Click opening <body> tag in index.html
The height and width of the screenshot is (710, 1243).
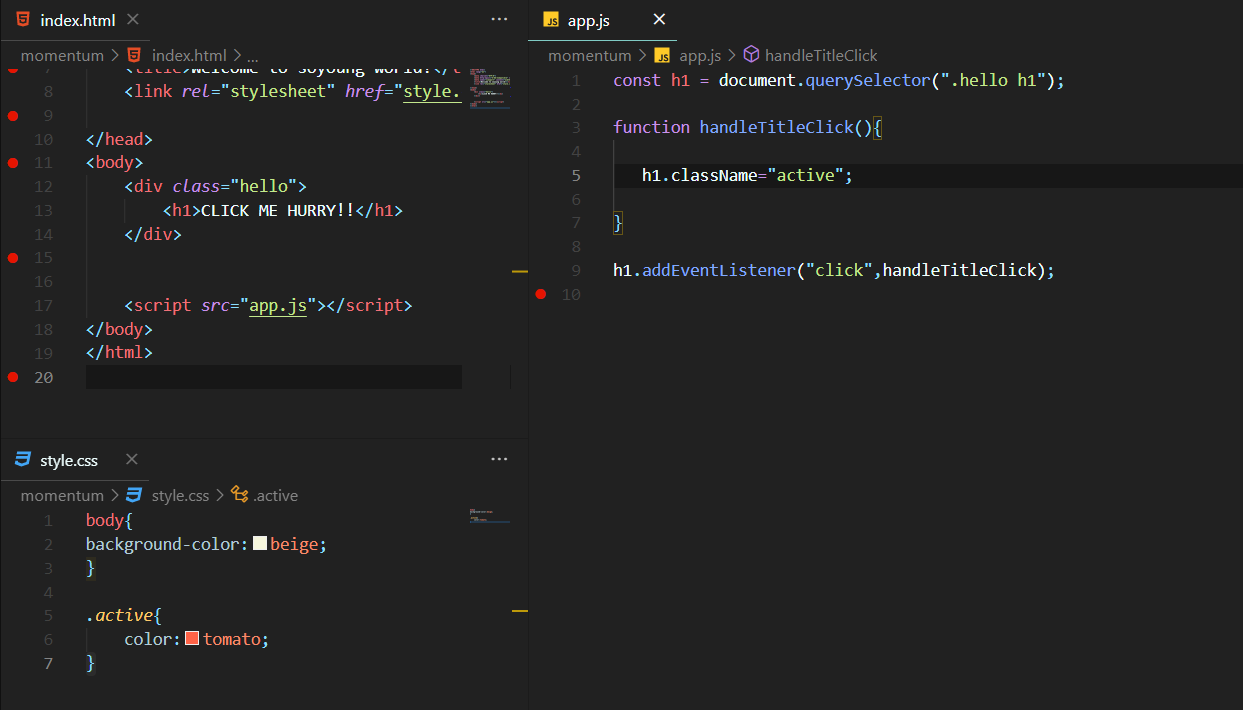tap(115, 162)
